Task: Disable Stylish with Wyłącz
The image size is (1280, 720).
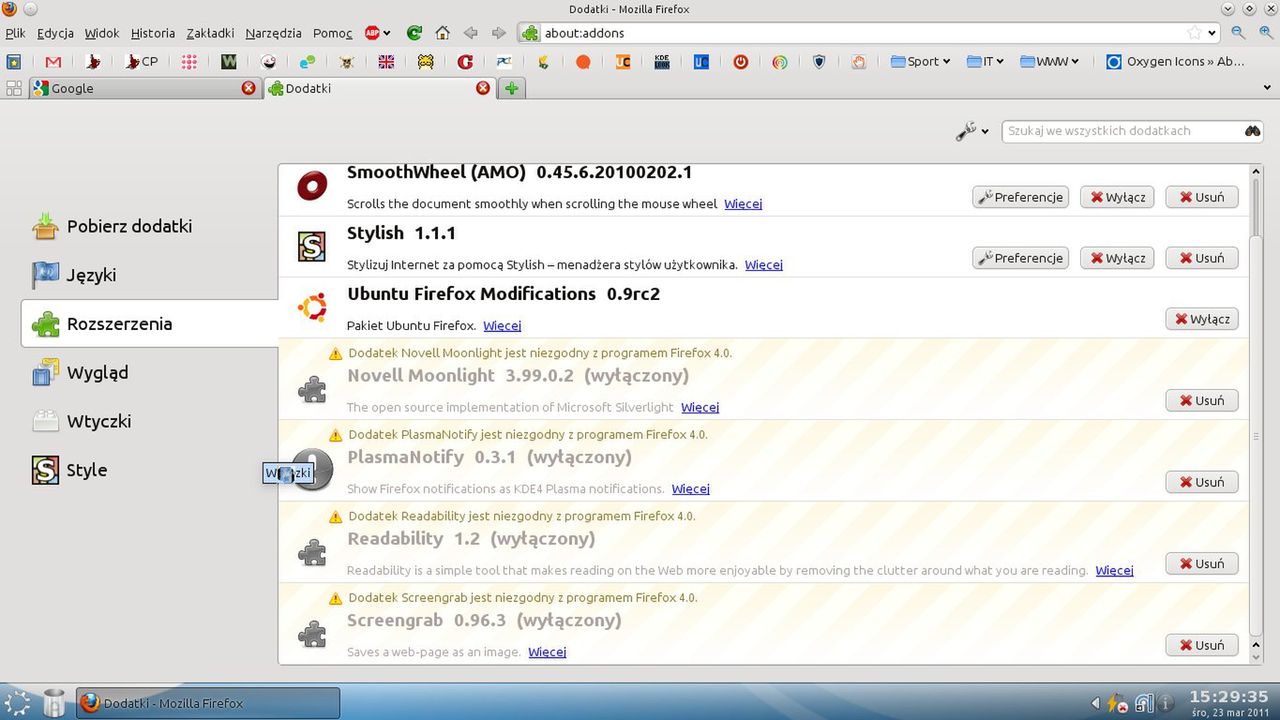Action: pos(1117,258)
